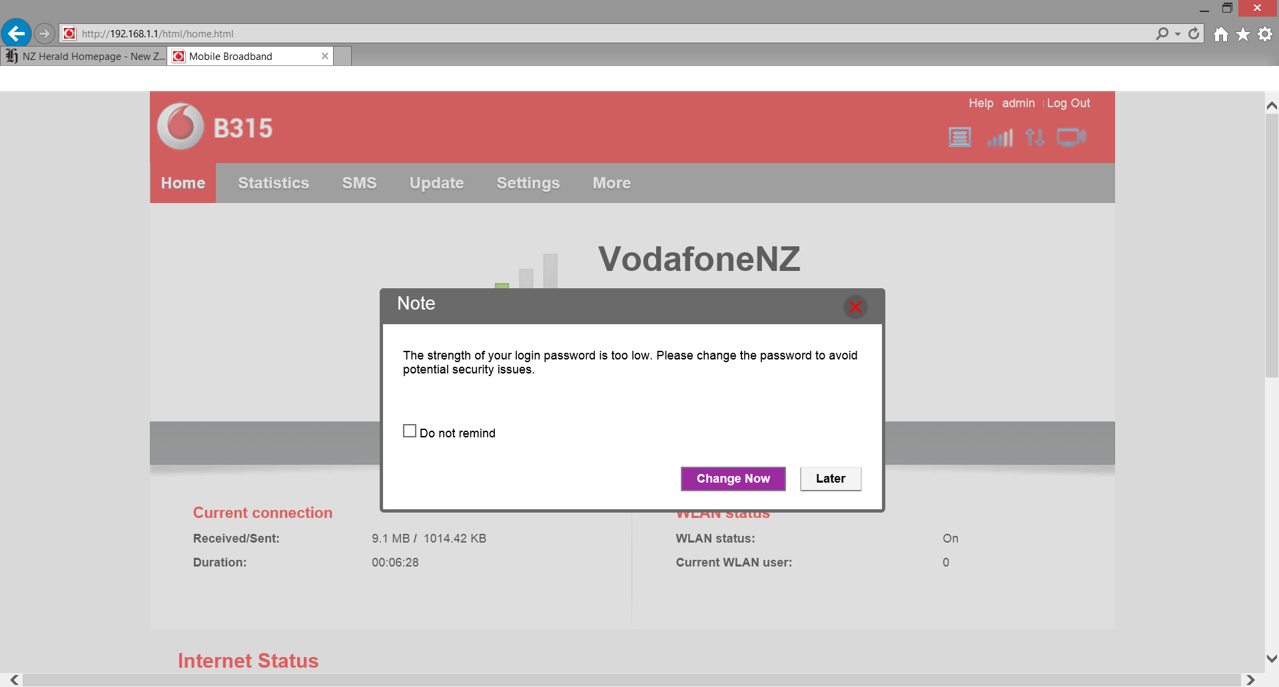This screenshot has width=1279, height=687.
Task: Click the Log Out link
Action: point(1068,103)
